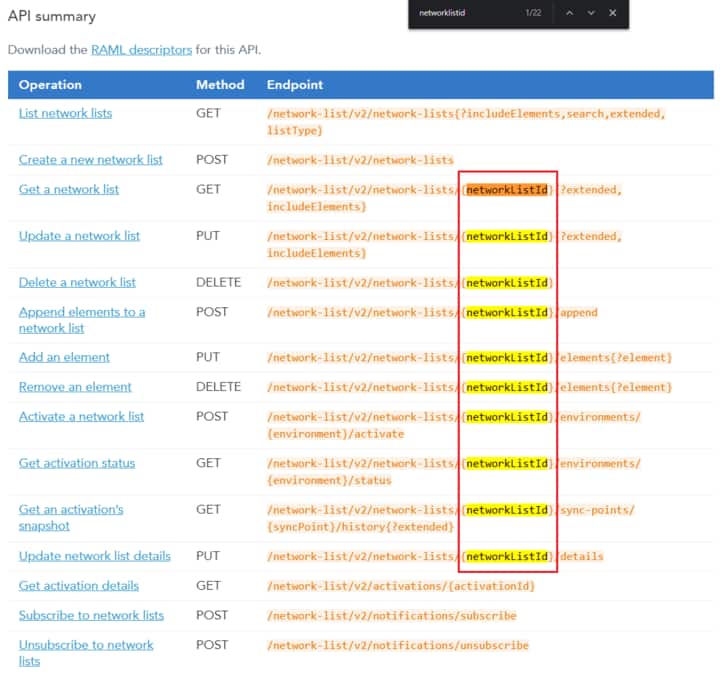Open the List network lists operation
The height and width of the screenshot is (674, 720).
65,113
